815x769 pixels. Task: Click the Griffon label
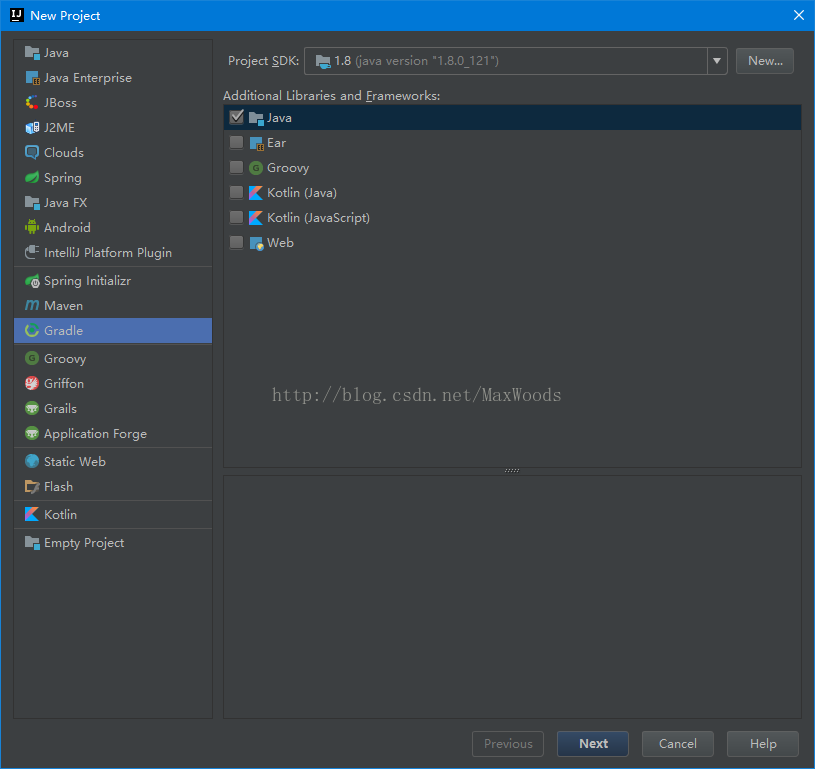(64, 384)
